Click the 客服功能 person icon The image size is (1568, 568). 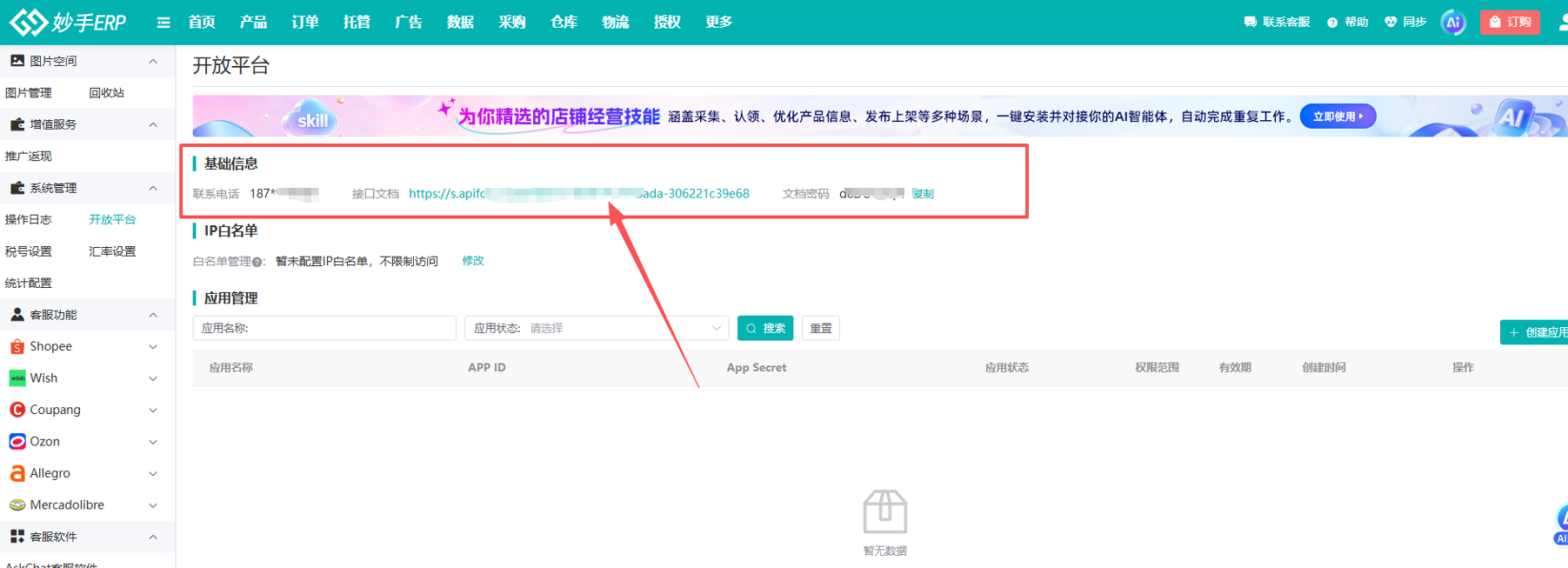17,314
